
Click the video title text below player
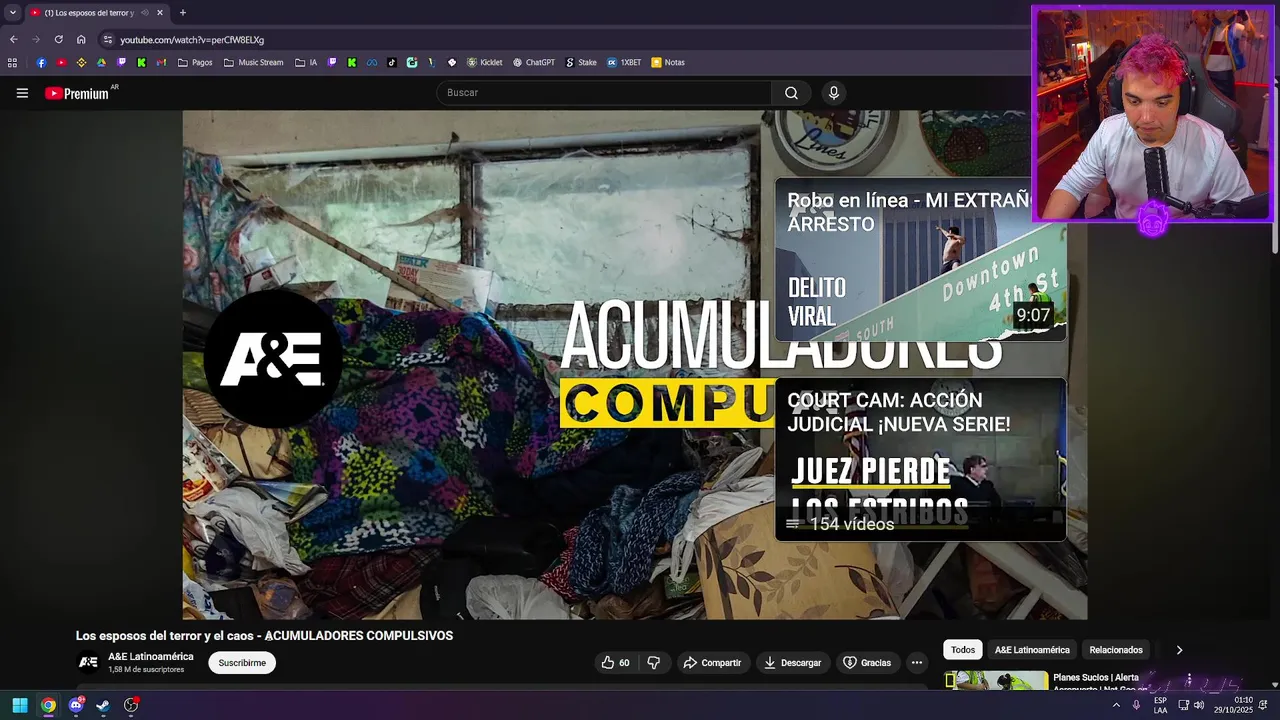(264, 635)
